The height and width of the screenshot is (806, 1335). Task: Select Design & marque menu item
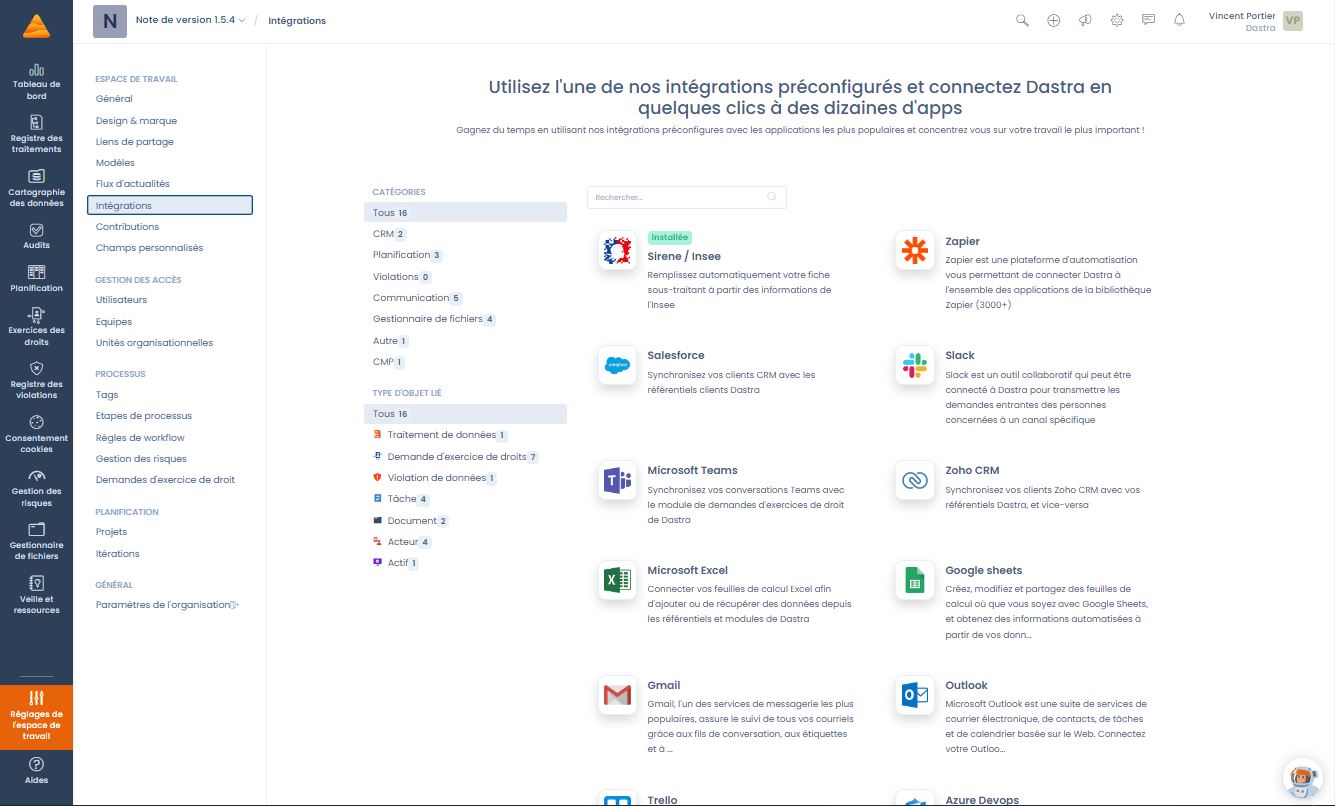coord(136,121)
